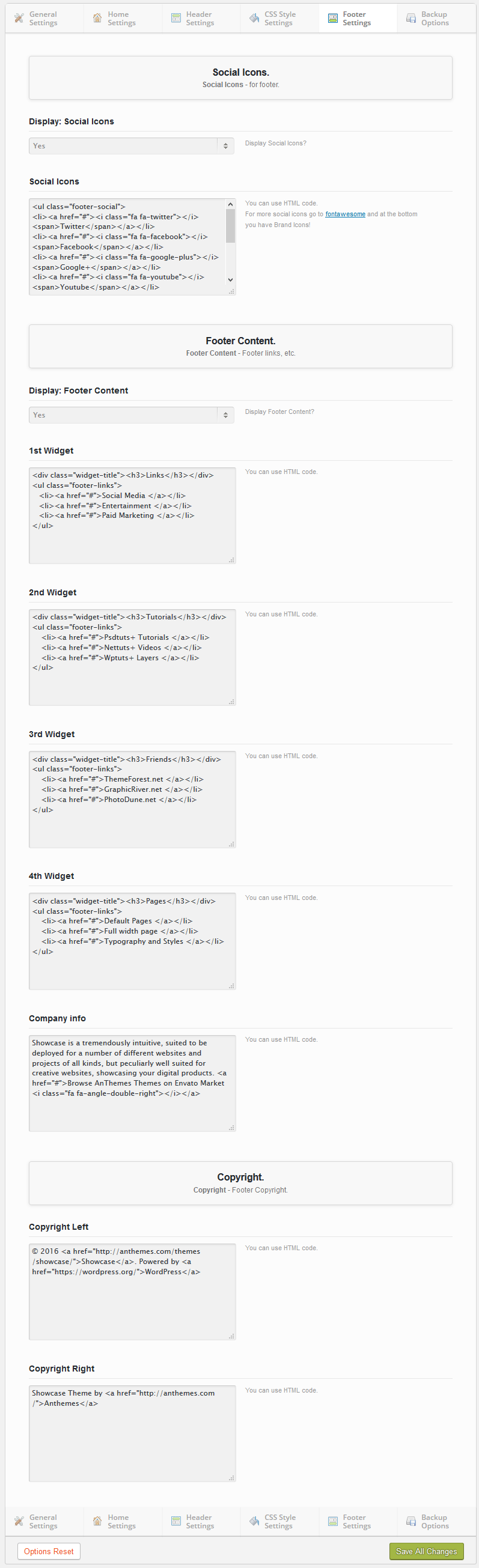The width and height of the screenshot is (479, 1568).
Task: Click the brush icon for CSS Style Settings
Action: 254,17
